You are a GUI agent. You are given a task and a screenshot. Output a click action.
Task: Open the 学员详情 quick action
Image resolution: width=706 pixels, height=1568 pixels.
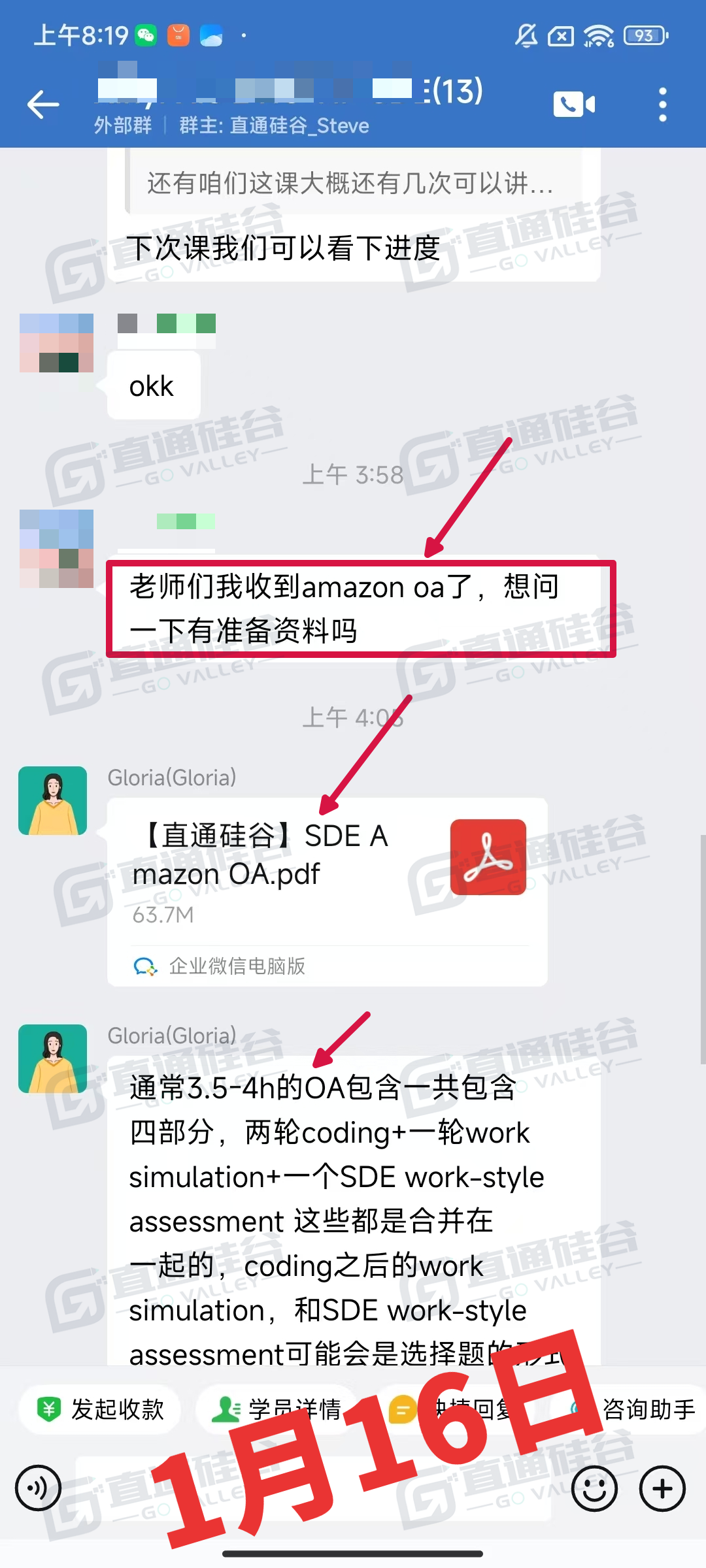point(277,1409)
